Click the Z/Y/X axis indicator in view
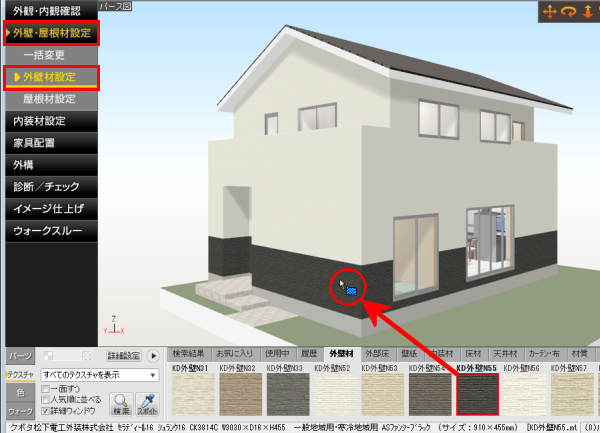The image size is (600, 433). 114,325
